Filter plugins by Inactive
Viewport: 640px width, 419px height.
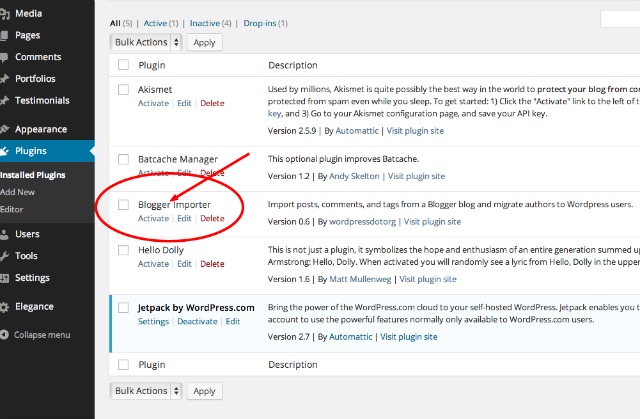(204, 23)
